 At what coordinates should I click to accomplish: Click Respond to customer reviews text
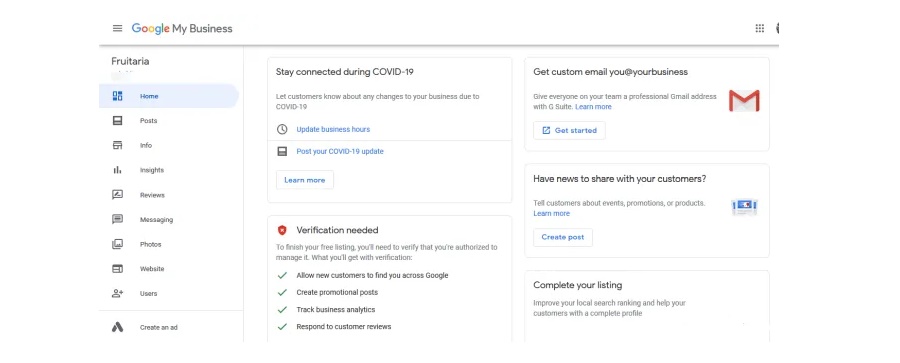click(x=344, y=327)
